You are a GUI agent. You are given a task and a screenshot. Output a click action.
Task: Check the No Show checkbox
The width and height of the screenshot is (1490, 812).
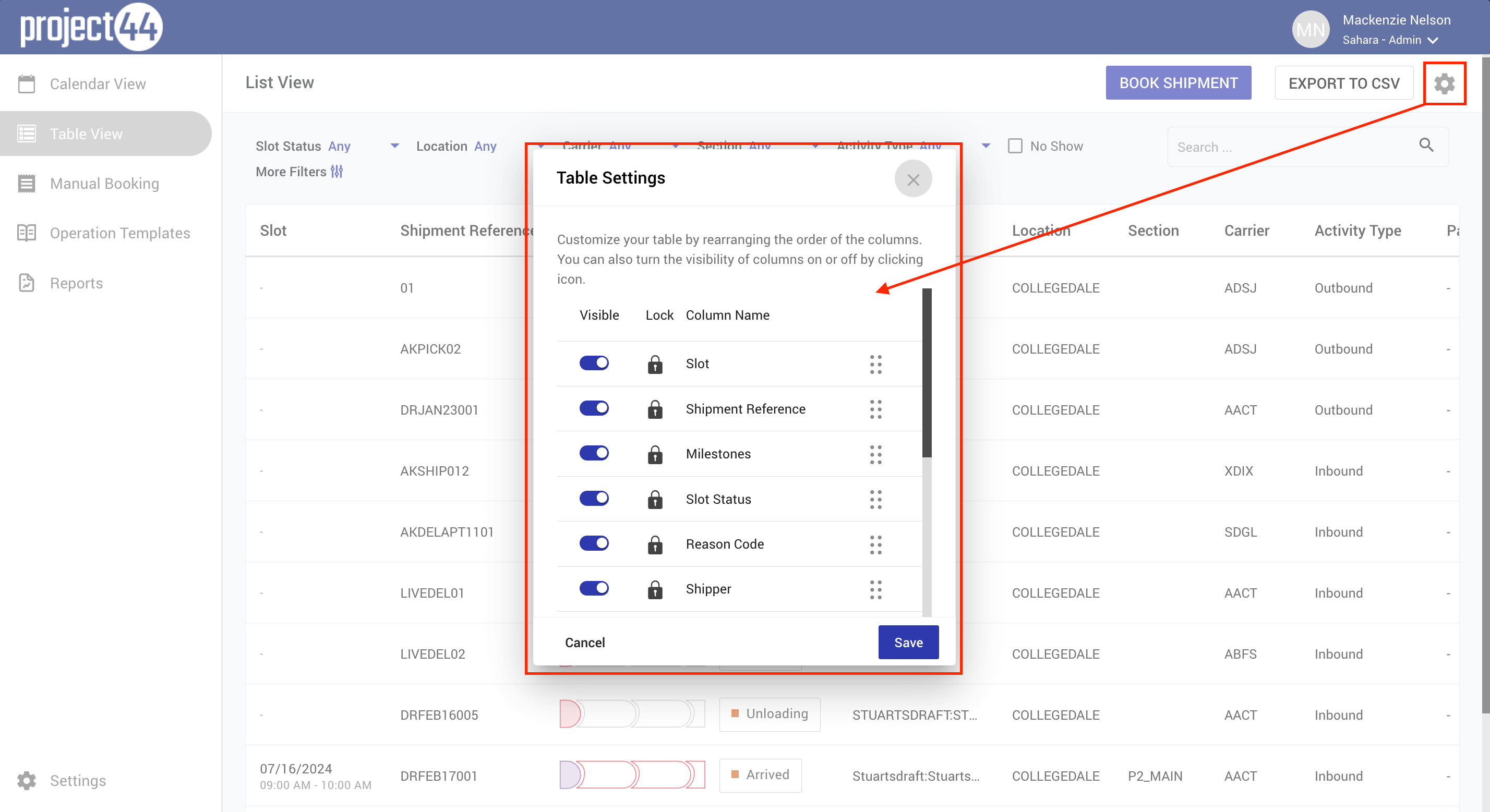click(x=1015, y=146)
